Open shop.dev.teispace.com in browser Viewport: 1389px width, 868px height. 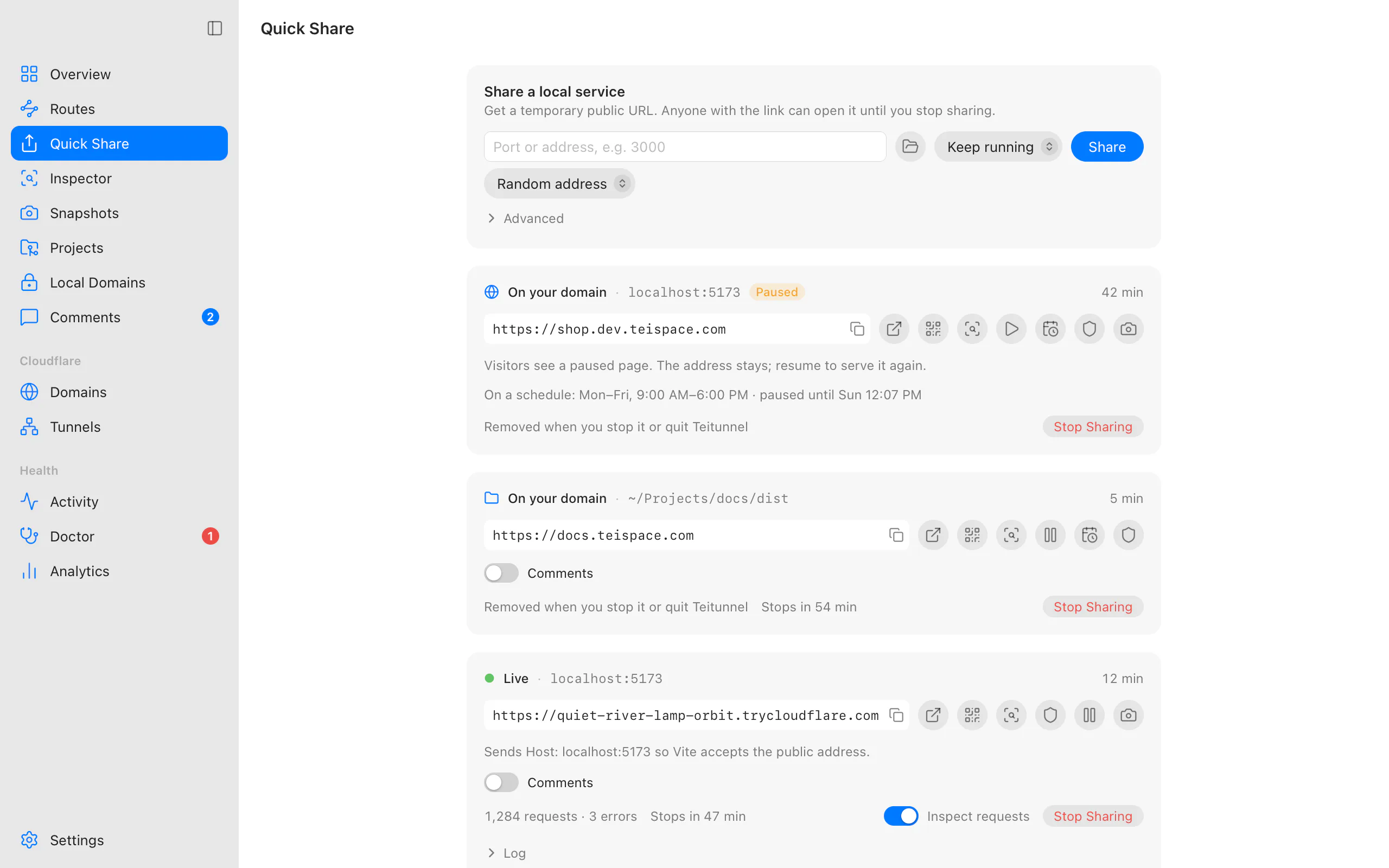pos(894,329)
